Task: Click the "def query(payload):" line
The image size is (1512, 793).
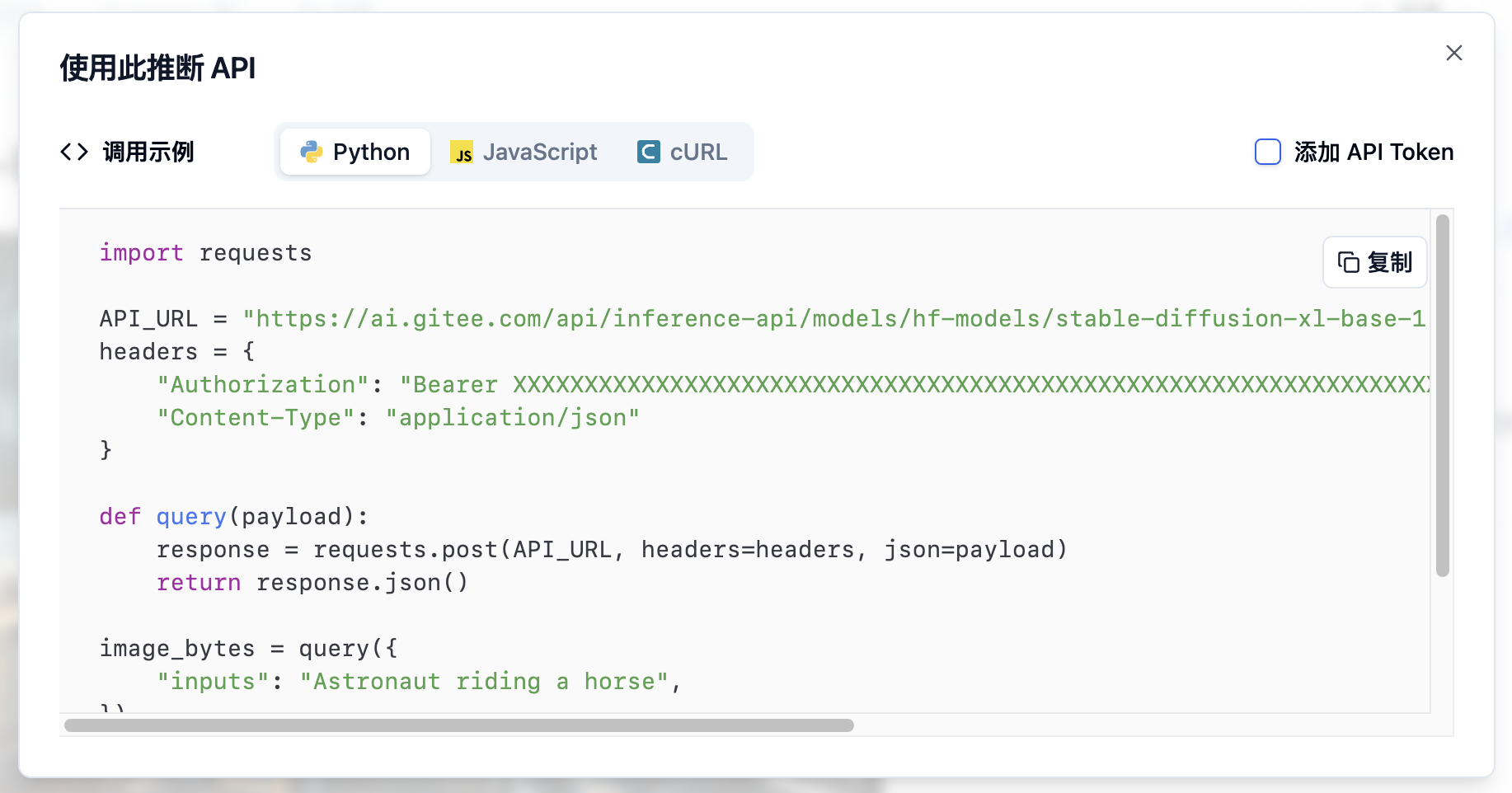Action: point(233,517)
